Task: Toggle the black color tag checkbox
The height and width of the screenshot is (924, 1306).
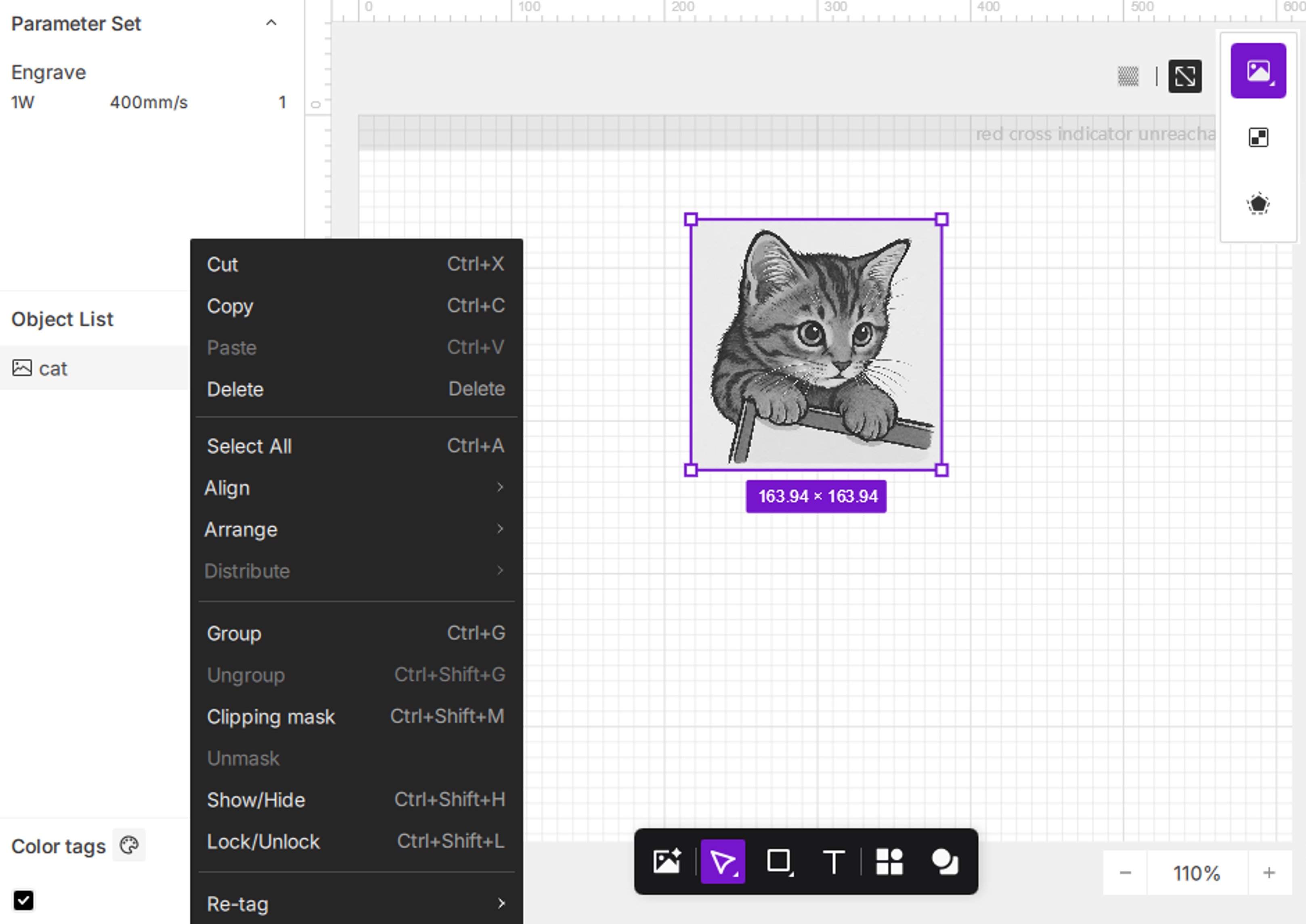Action: [x=23, y=900]
